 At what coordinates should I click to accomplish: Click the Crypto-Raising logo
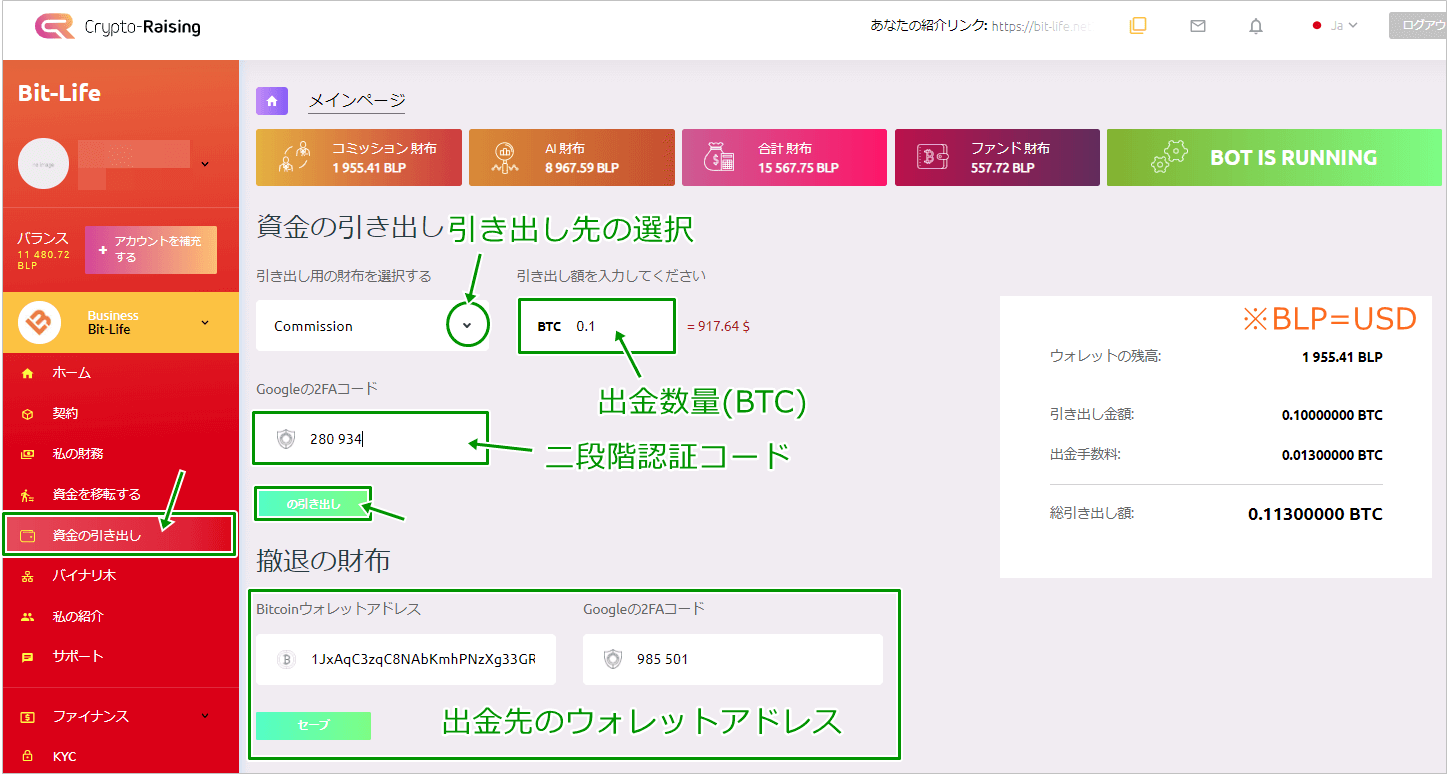(x=118, y=27)
